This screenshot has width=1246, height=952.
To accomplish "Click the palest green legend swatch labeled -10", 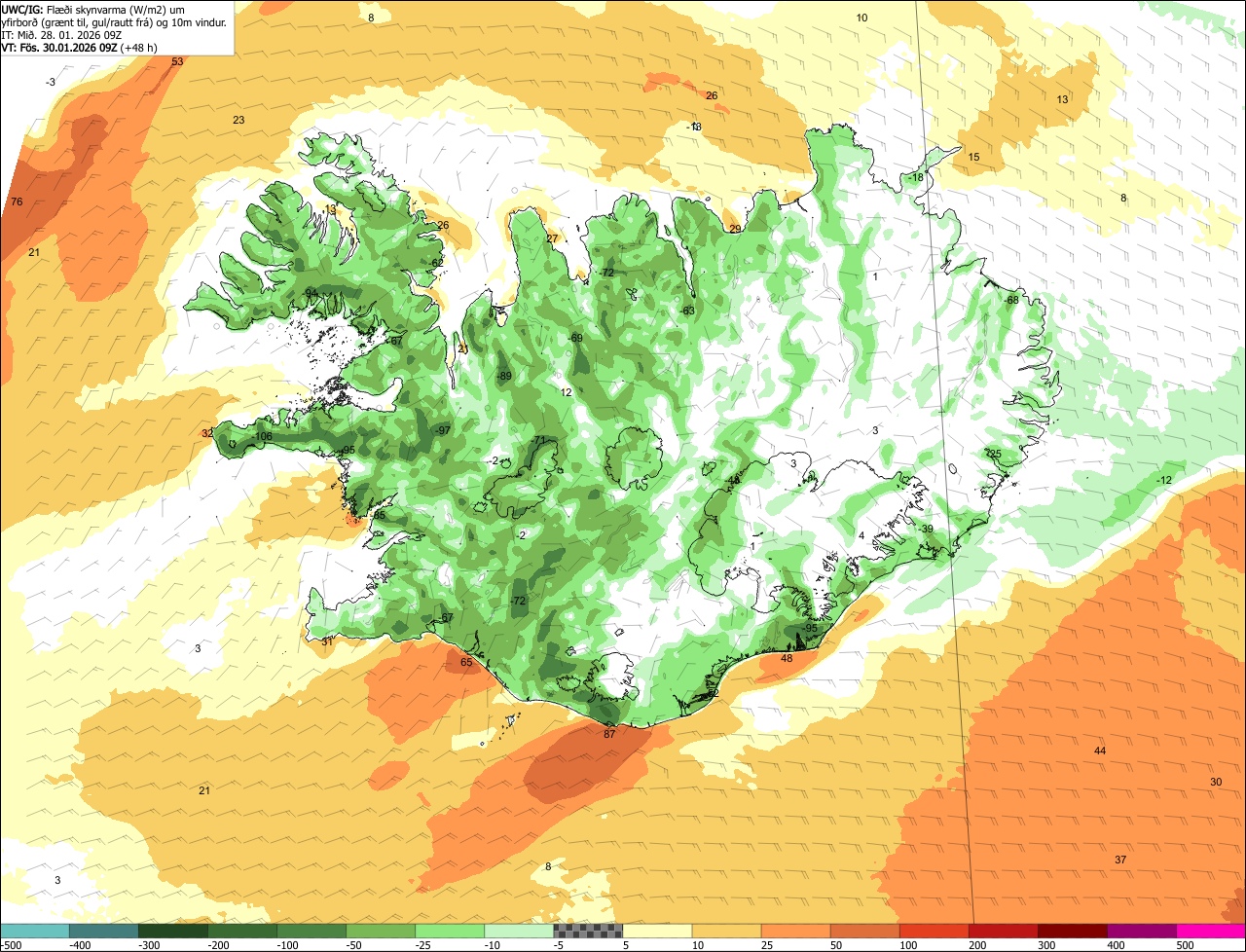I will (519, 931).
